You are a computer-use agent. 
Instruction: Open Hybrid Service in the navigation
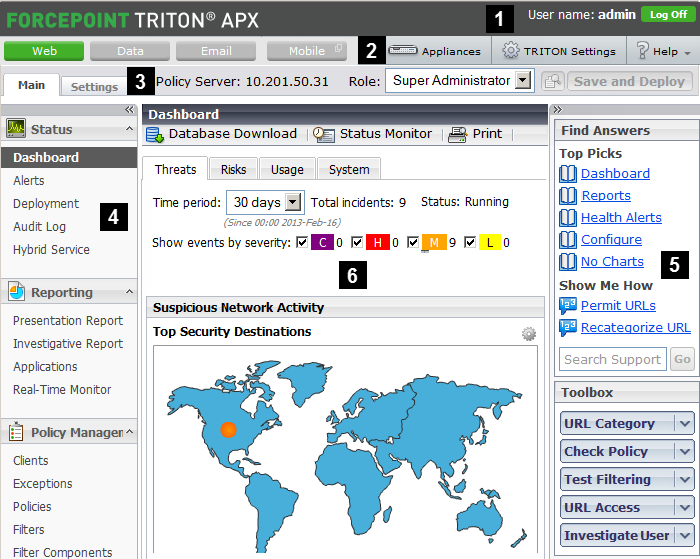51,250
